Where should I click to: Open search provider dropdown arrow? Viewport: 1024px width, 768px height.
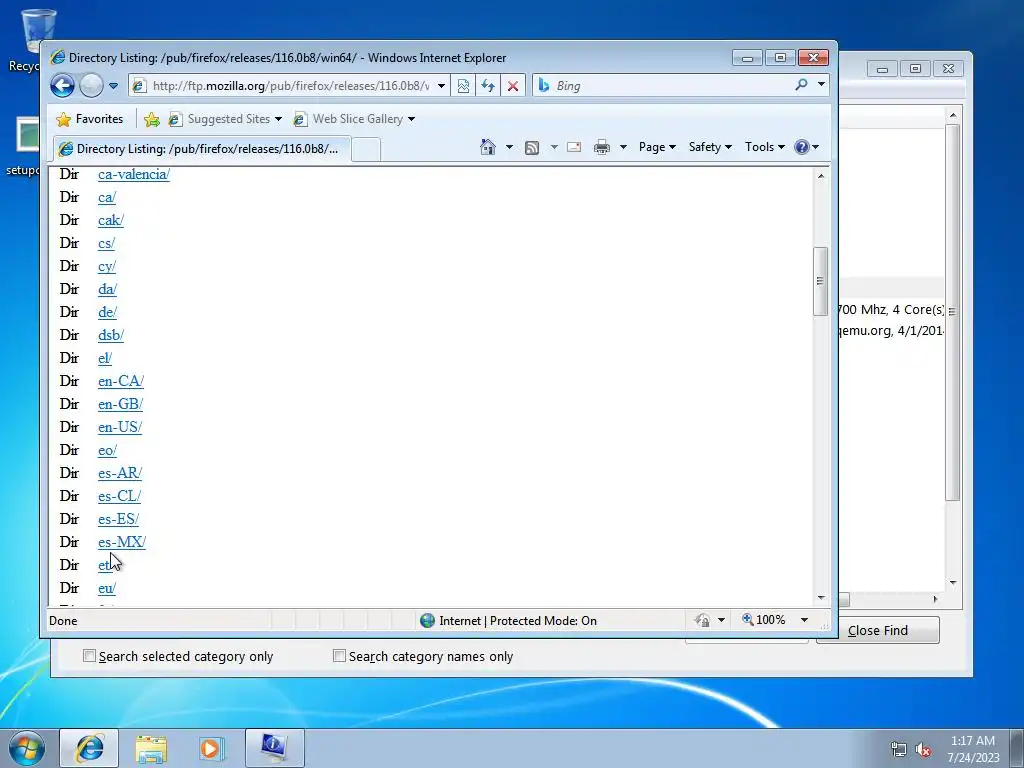tap(821, 85)
